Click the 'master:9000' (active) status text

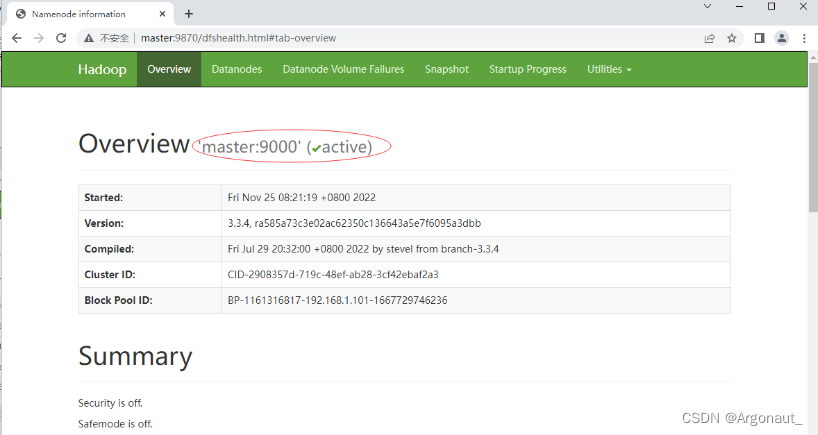[286, 147]
